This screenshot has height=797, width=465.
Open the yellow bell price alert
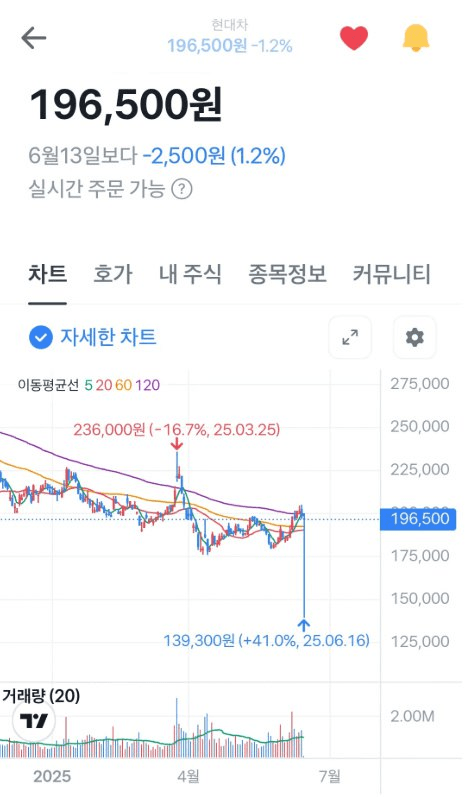click(x=416, y=38)
